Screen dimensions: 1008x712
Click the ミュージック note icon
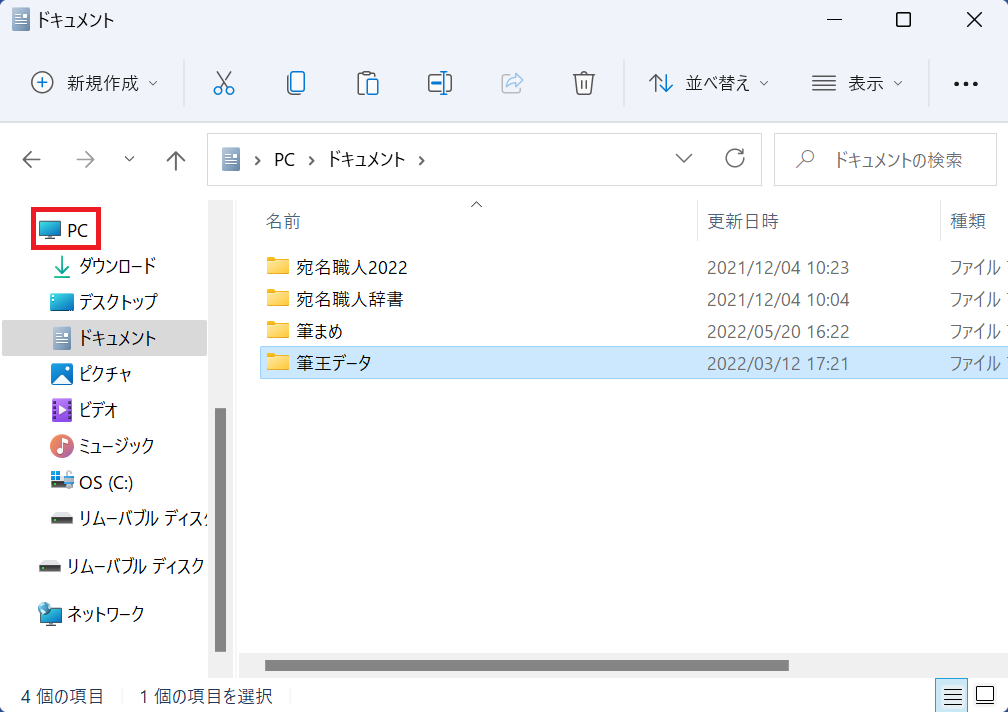[61, 446]
